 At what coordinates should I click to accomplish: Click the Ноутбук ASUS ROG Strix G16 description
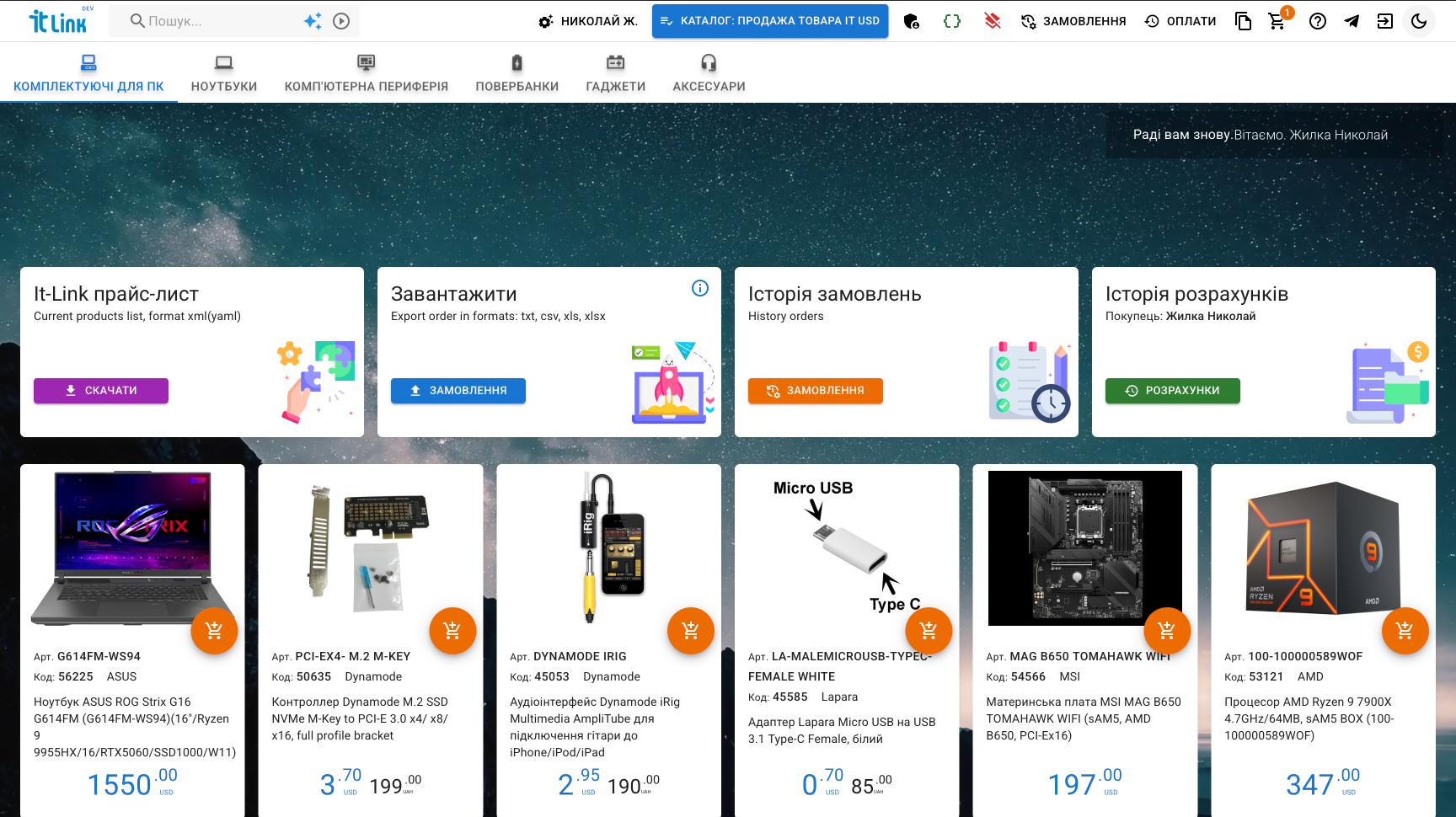[135, 727]
